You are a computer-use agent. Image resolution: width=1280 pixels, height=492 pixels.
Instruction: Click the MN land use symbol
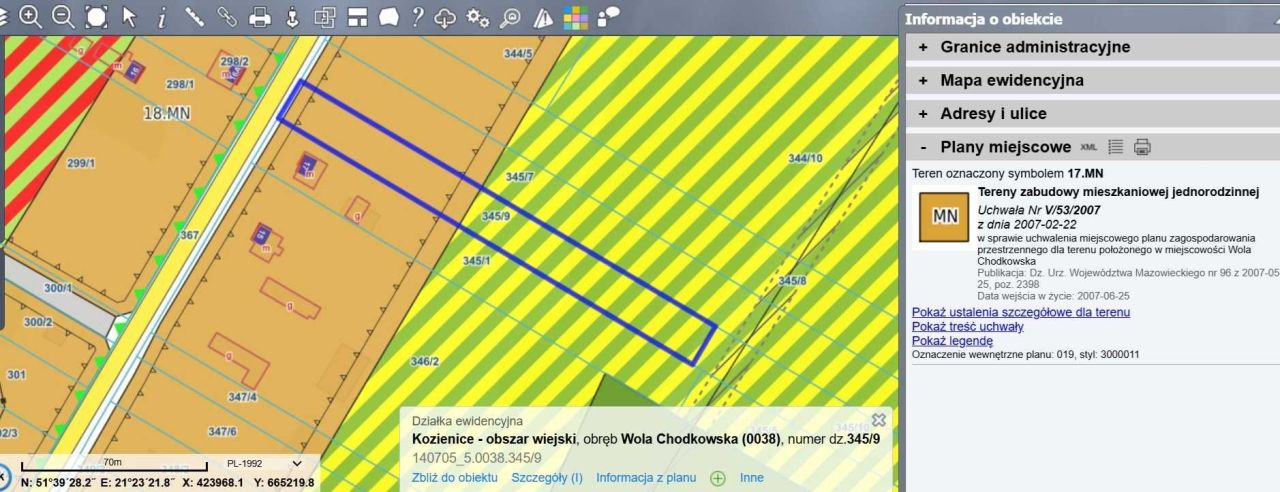(944, 216)
